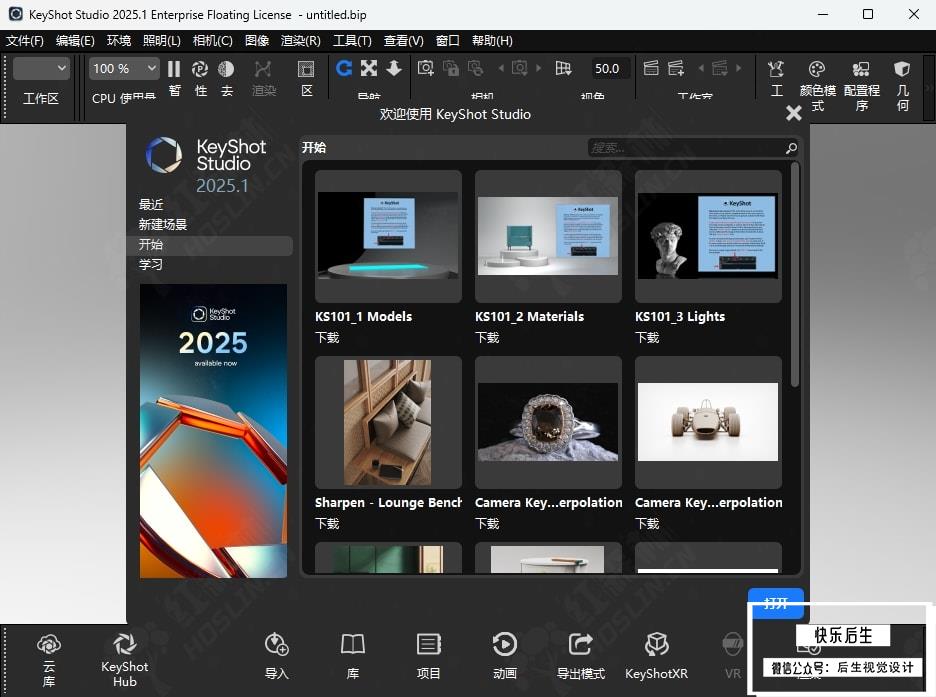This screenshot has height=697, width=936.
Task: Open the 工作区 workspace dropdown
Action: tap(41, 69)
